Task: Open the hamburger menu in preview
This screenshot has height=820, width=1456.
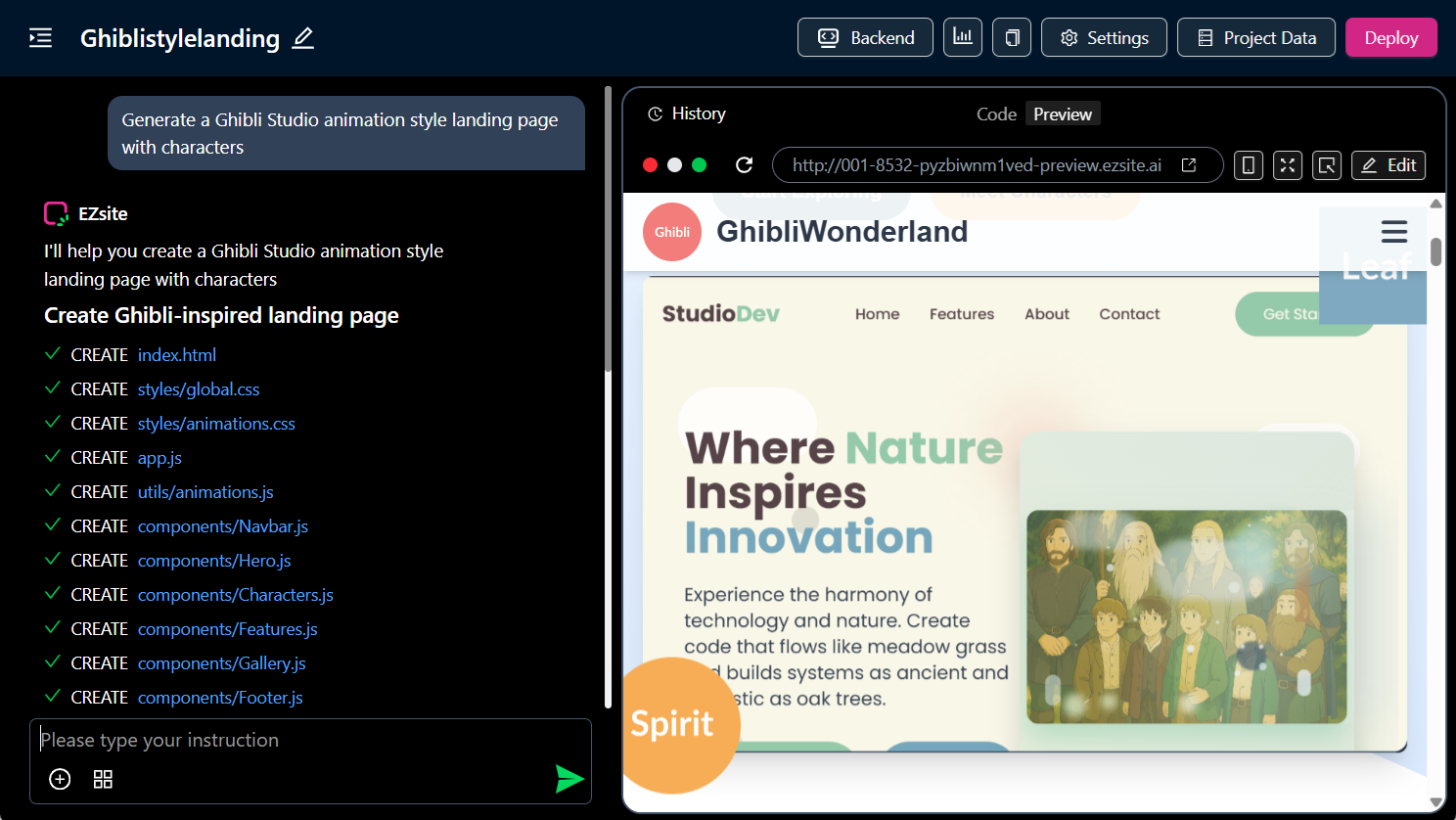Action: click(1394, 232)
